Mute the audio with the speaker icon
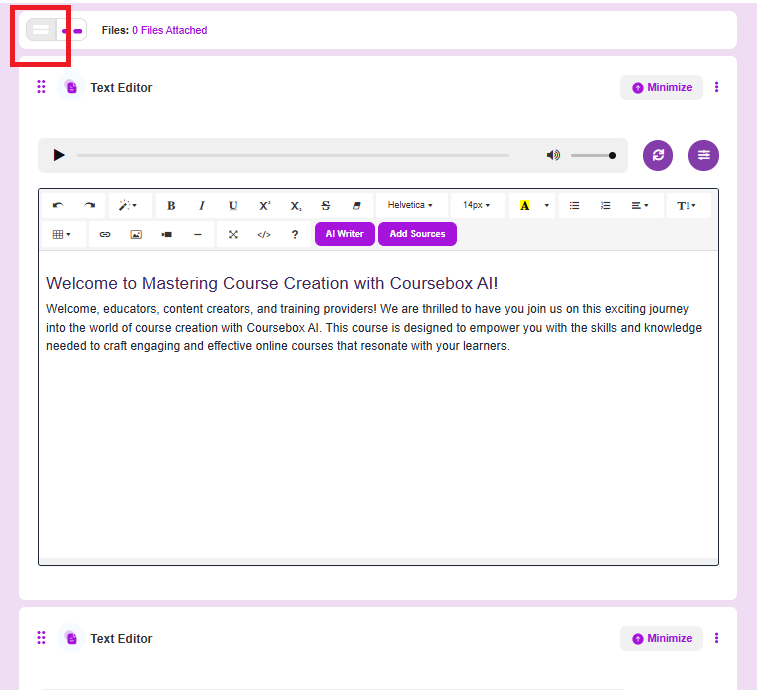 click(553, 155)
